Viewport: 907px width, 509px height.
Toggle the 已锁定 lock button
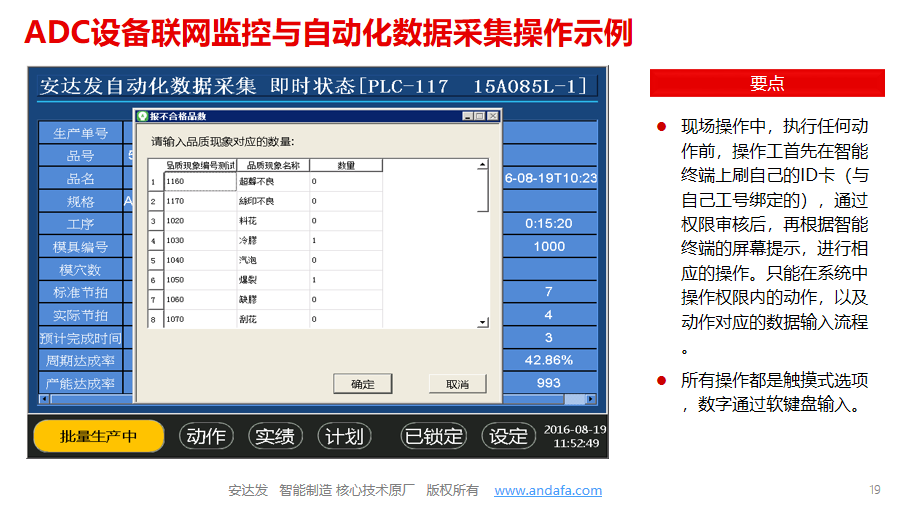tap(433, 436)
